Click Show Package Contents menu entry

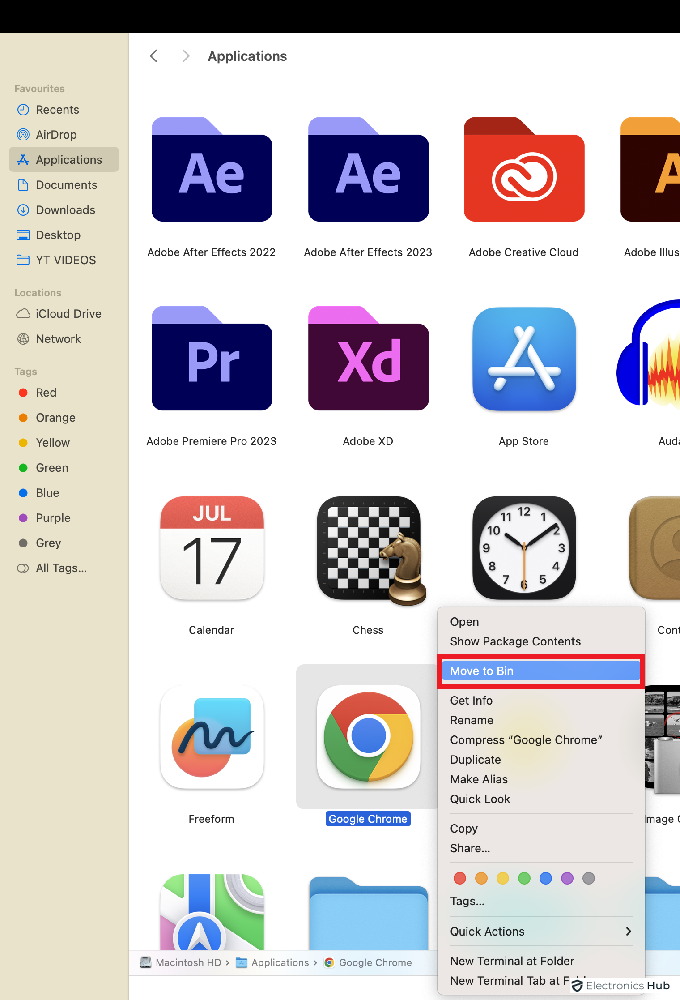(x=515, y=642)
